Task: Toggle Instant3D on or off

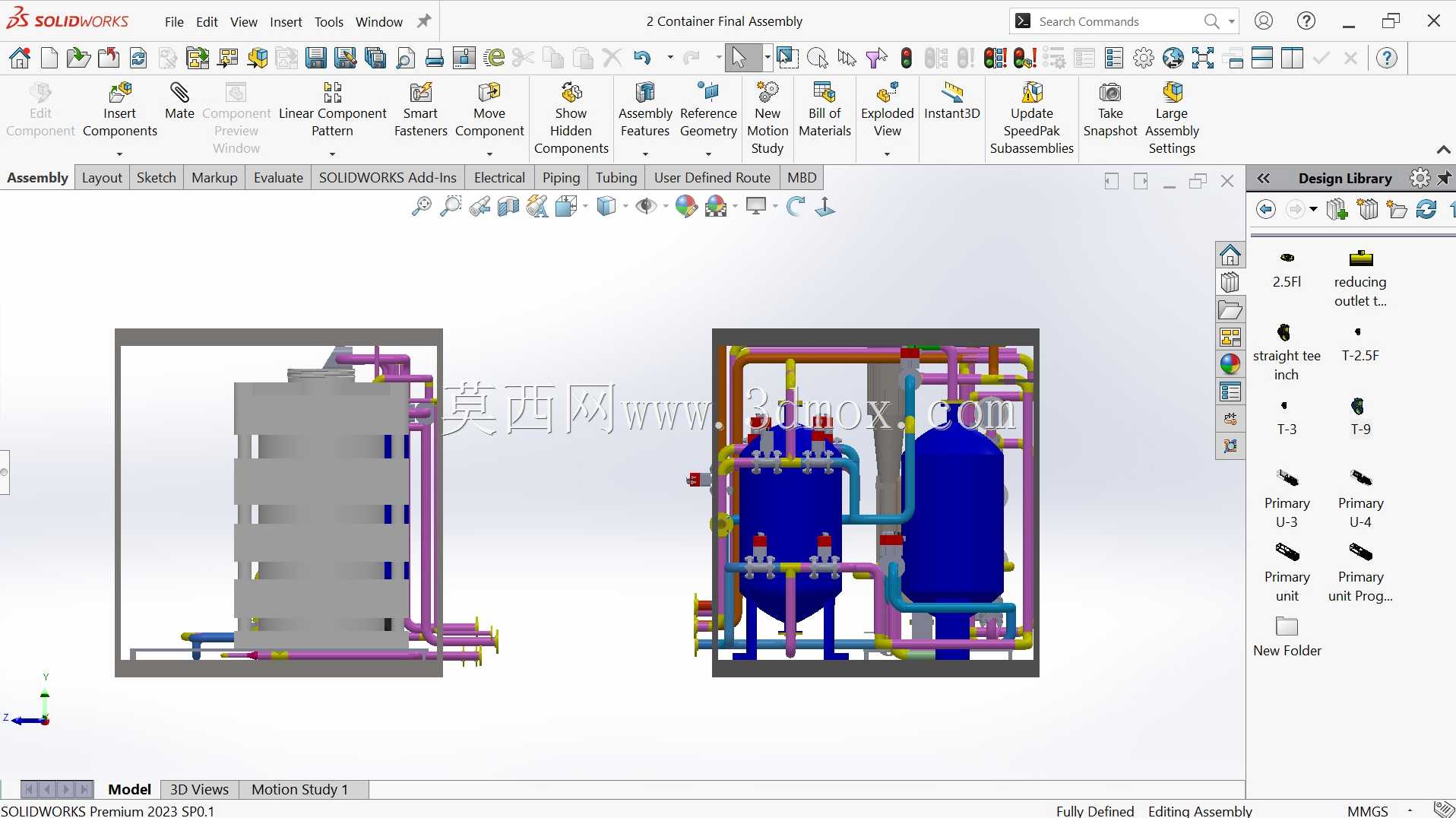Action: point(951,103)
